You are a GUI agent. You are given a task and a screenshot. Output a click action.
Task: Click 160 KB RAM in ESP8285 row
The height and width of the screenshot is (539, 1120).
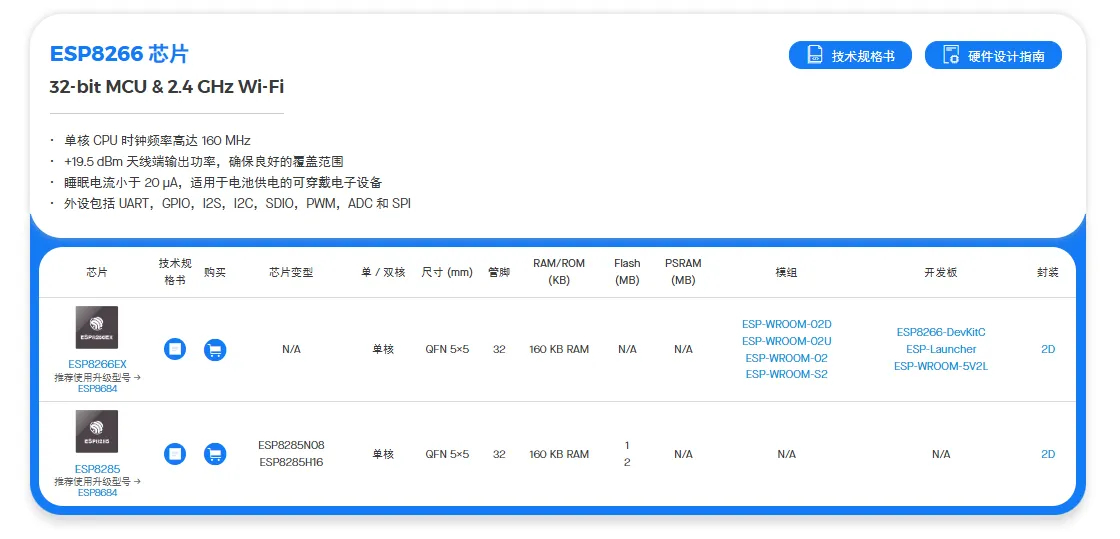coord(559,454)
